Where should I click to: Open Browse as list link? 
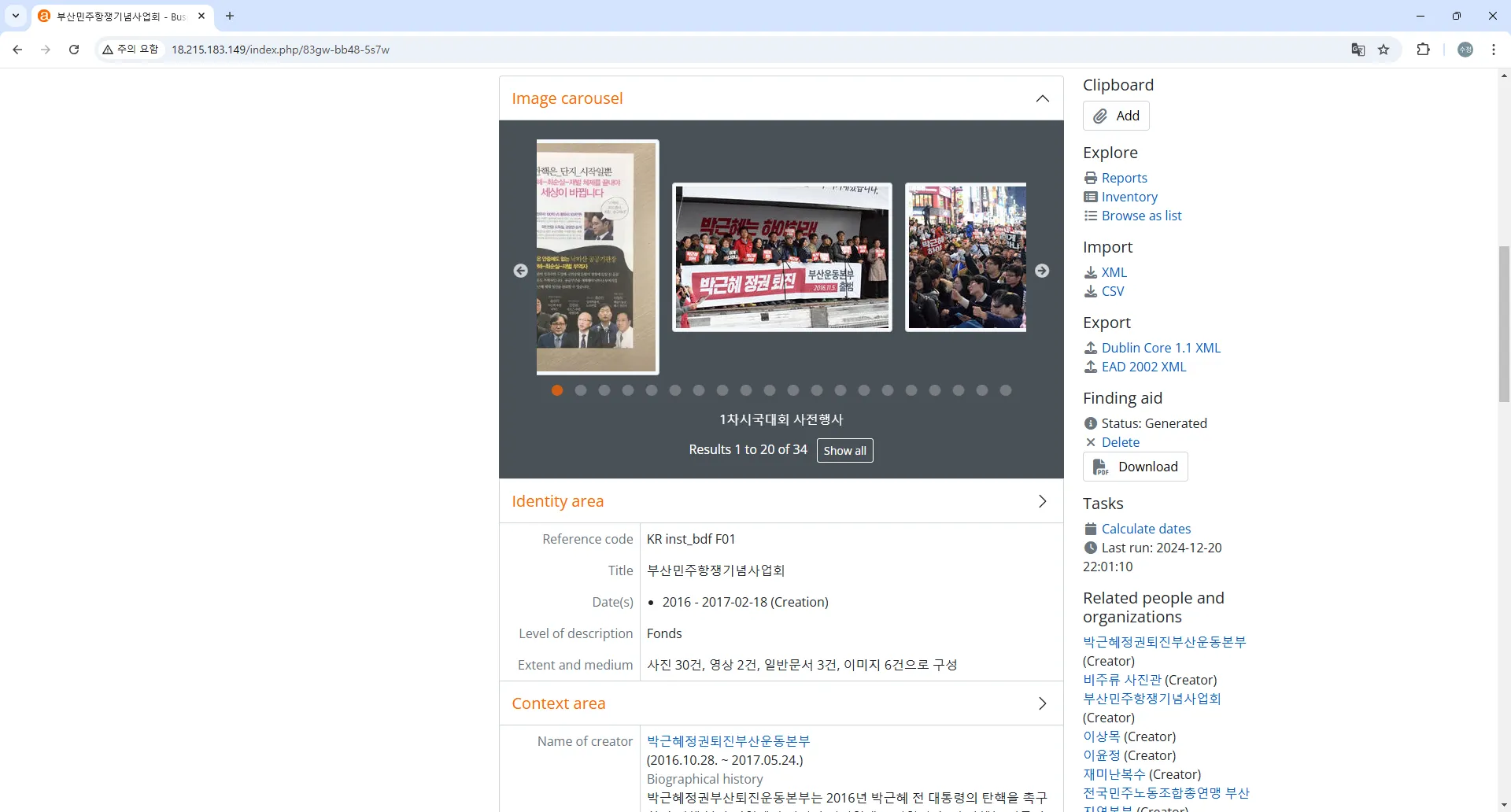point(1142,216)
